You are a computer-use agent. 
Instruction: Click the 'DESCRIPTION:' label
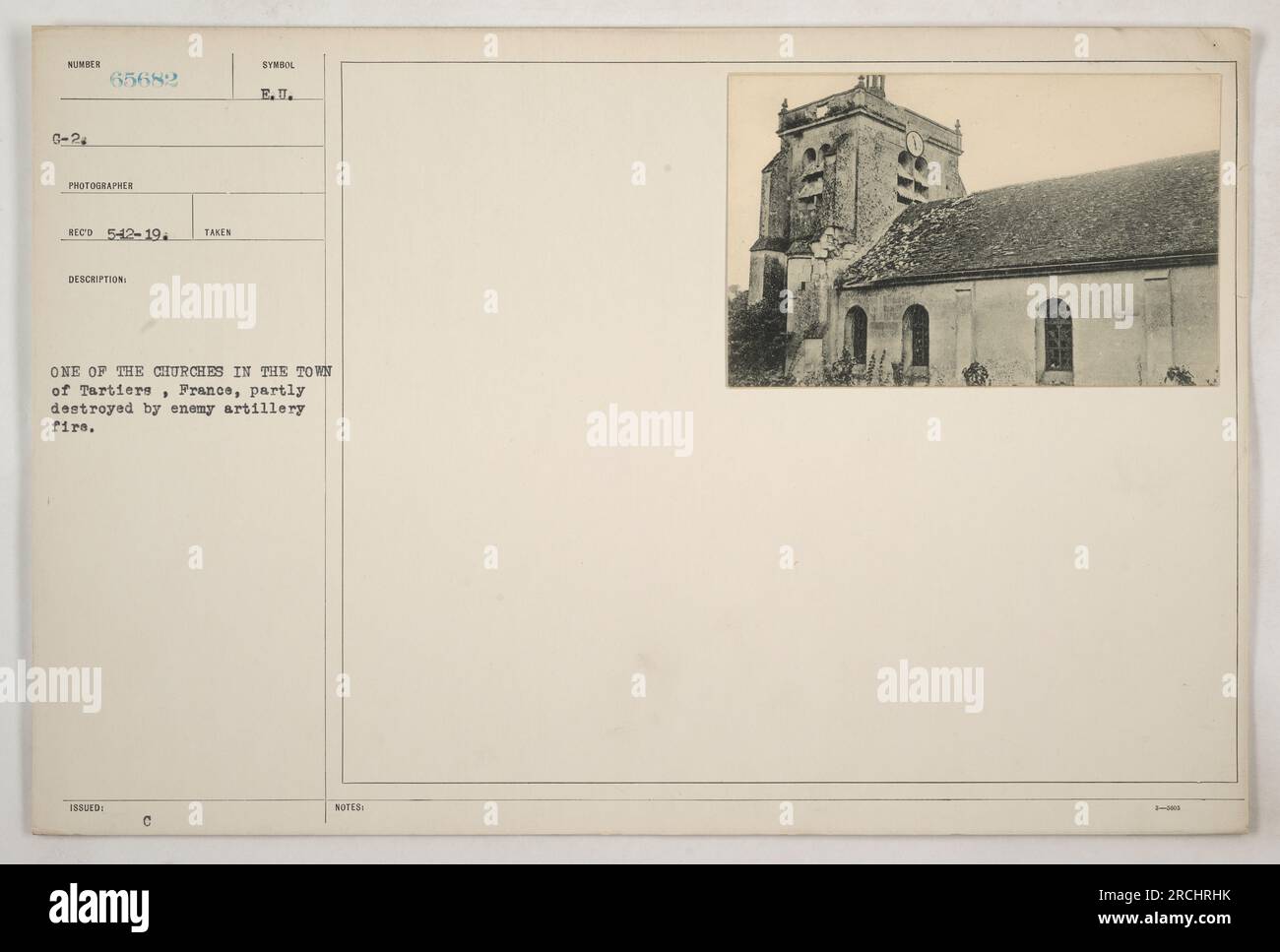coord(96,279)
